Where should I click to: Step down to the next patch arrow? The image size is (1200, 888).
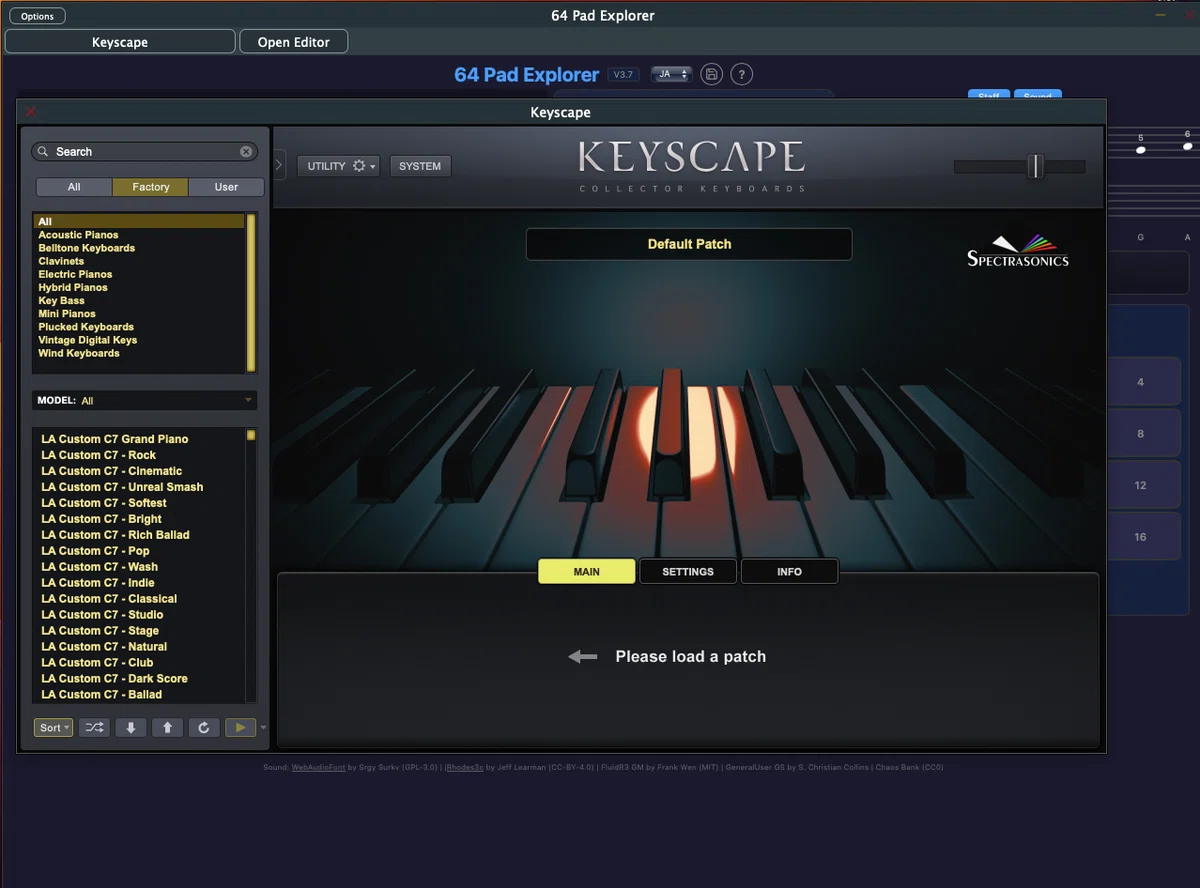tap(131, 728)
